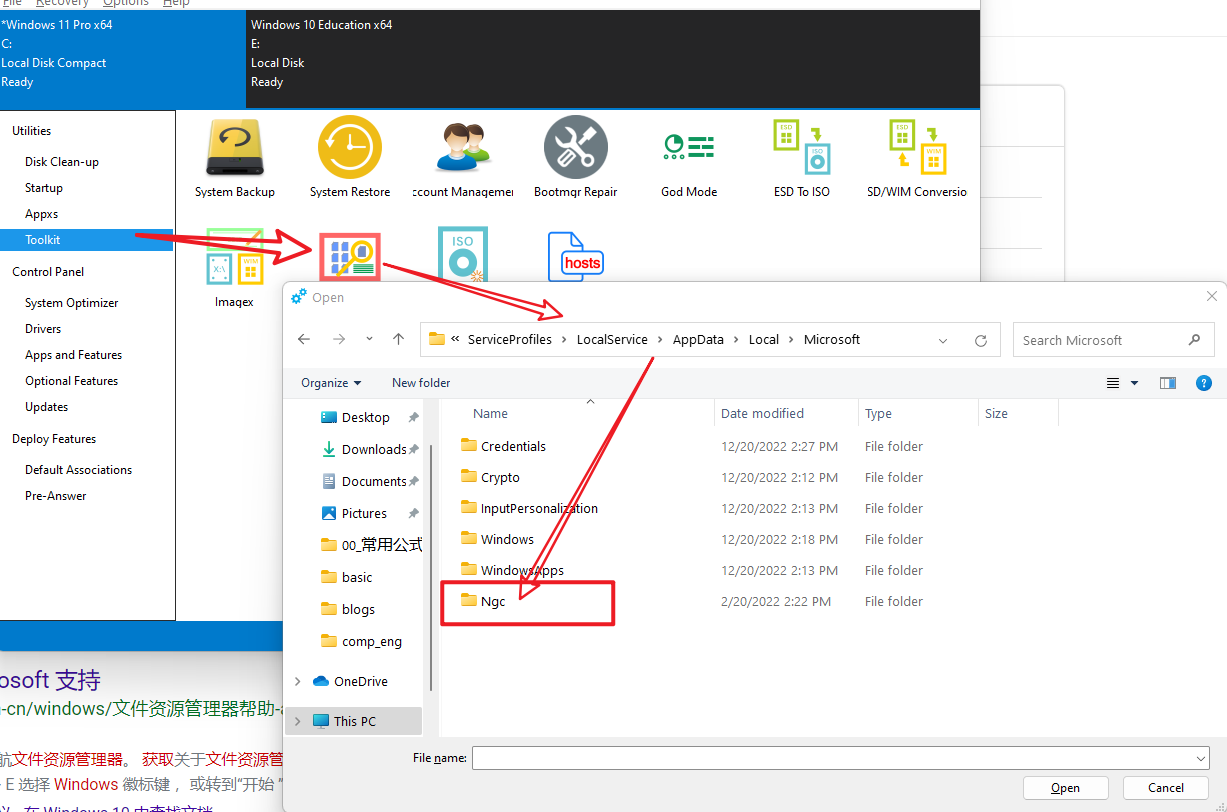Image resolution: width=1227 pixels, height=812 pixels.
Task: Cancel the Open dialog
Action: [x=1166, y=788]
